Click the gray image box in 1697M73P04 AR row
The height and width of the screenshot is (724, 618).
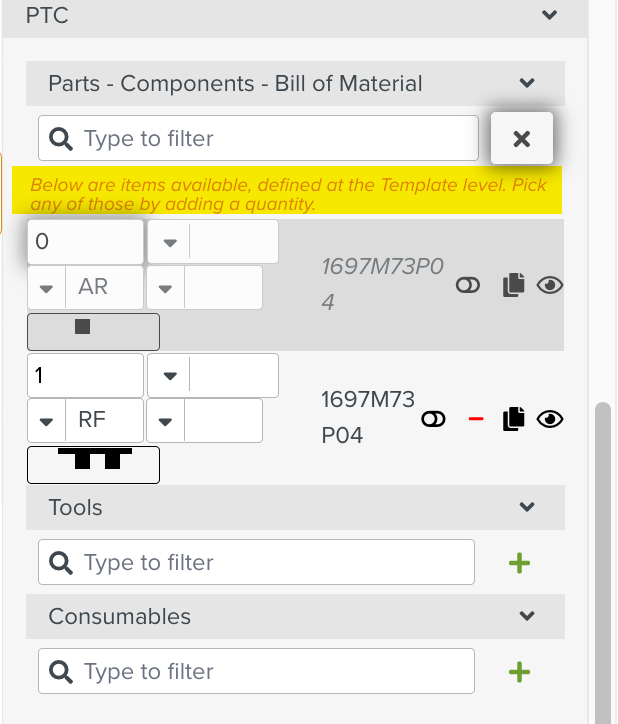[93, 332]
